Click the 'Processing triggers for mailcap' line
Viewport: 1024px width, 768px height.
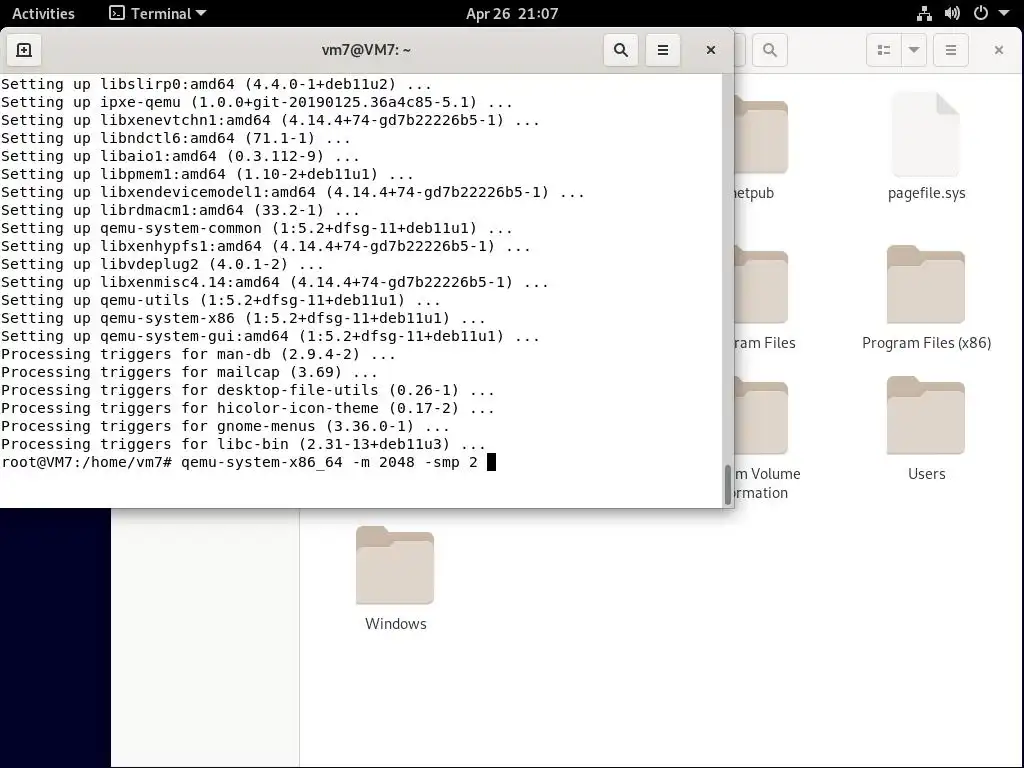[189, 372]
